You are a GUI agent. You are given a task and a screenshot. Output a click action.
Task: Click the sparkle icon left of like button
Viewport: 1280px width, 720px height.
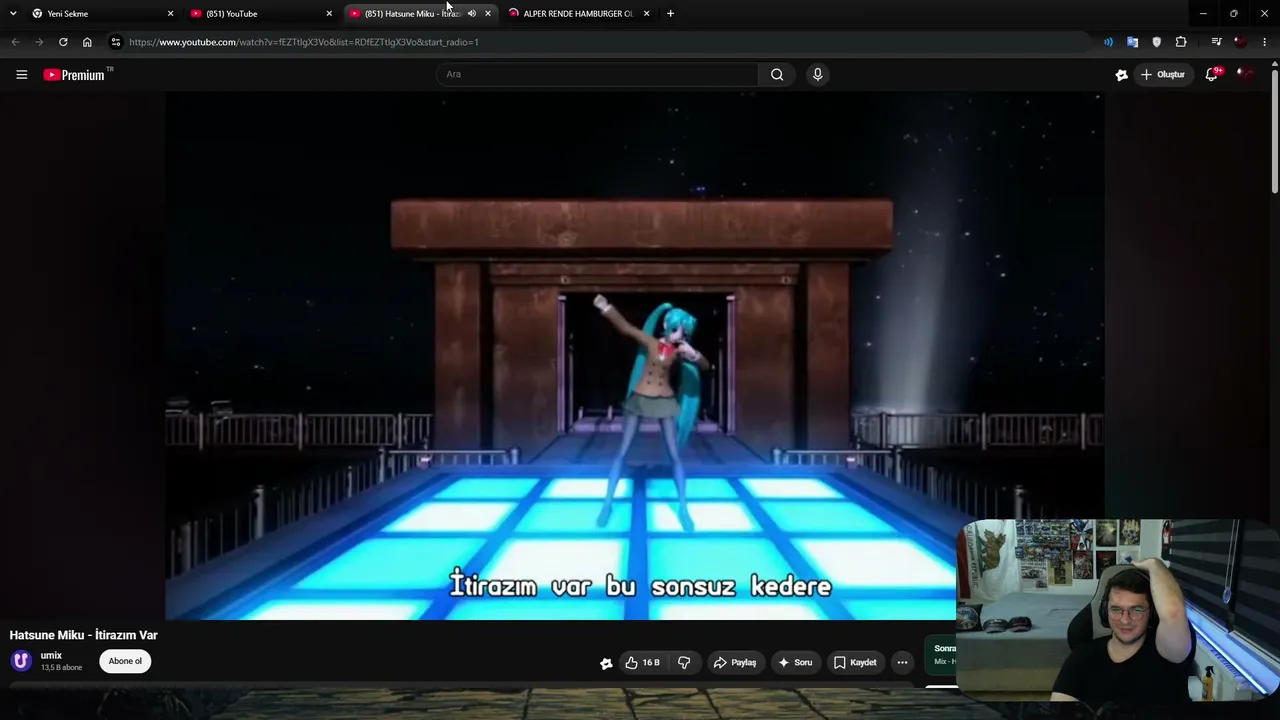click(x=606, y=663)
